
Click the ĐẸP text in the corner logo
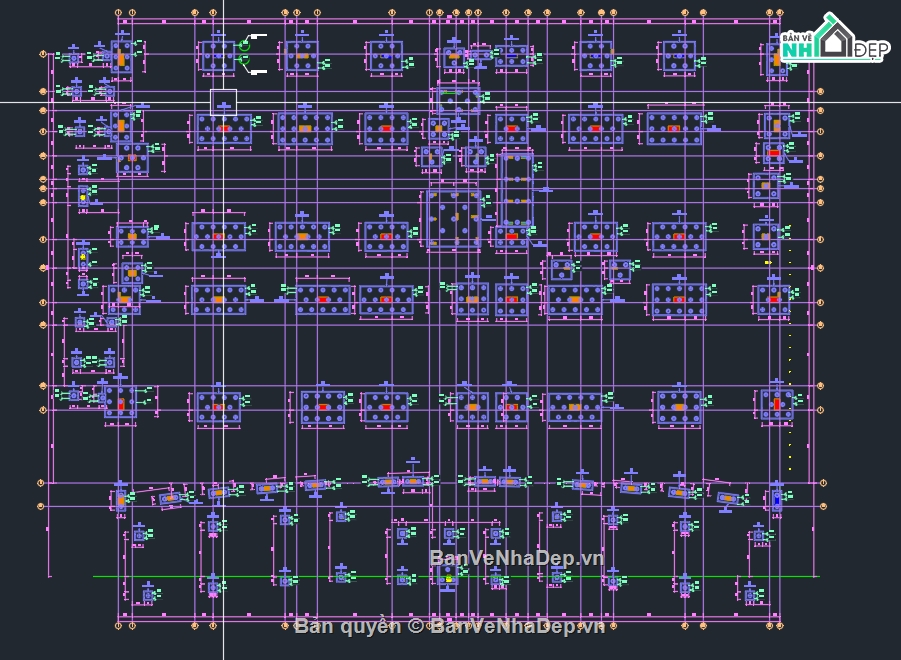click(871, 51)
